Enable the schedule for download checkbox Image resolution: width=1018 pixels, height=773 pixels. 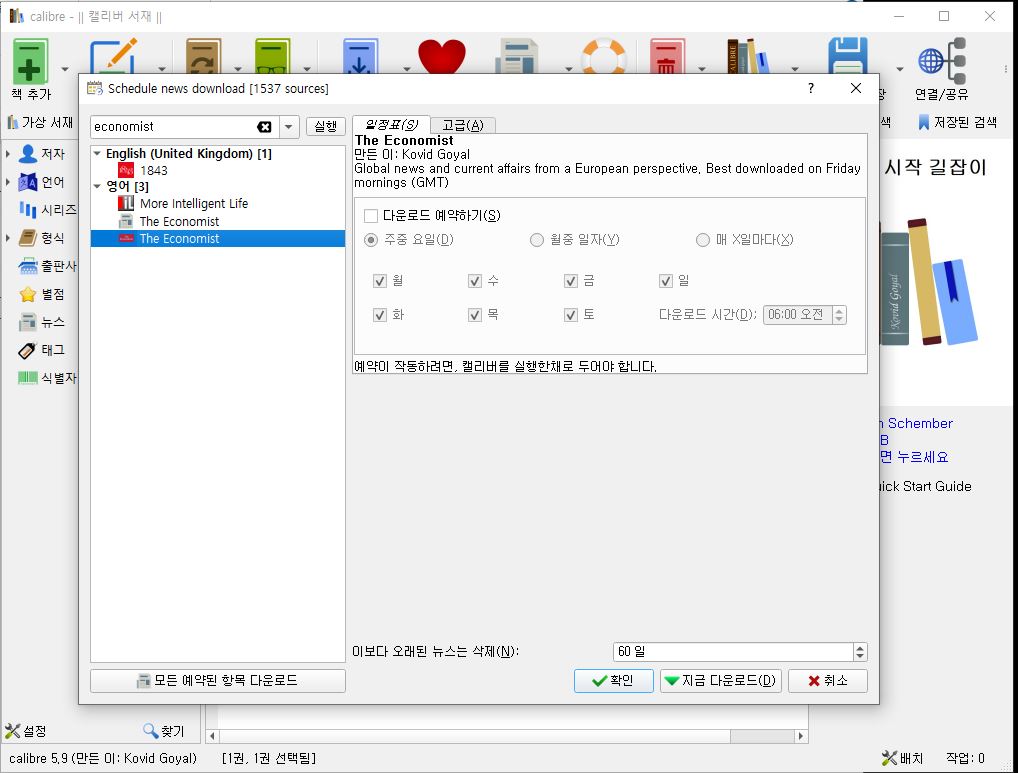(371, 215)
